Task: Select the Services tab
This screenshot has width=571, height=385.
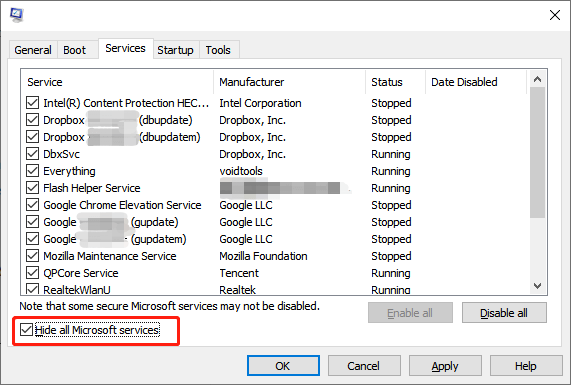Action: (x=125, y=48)
